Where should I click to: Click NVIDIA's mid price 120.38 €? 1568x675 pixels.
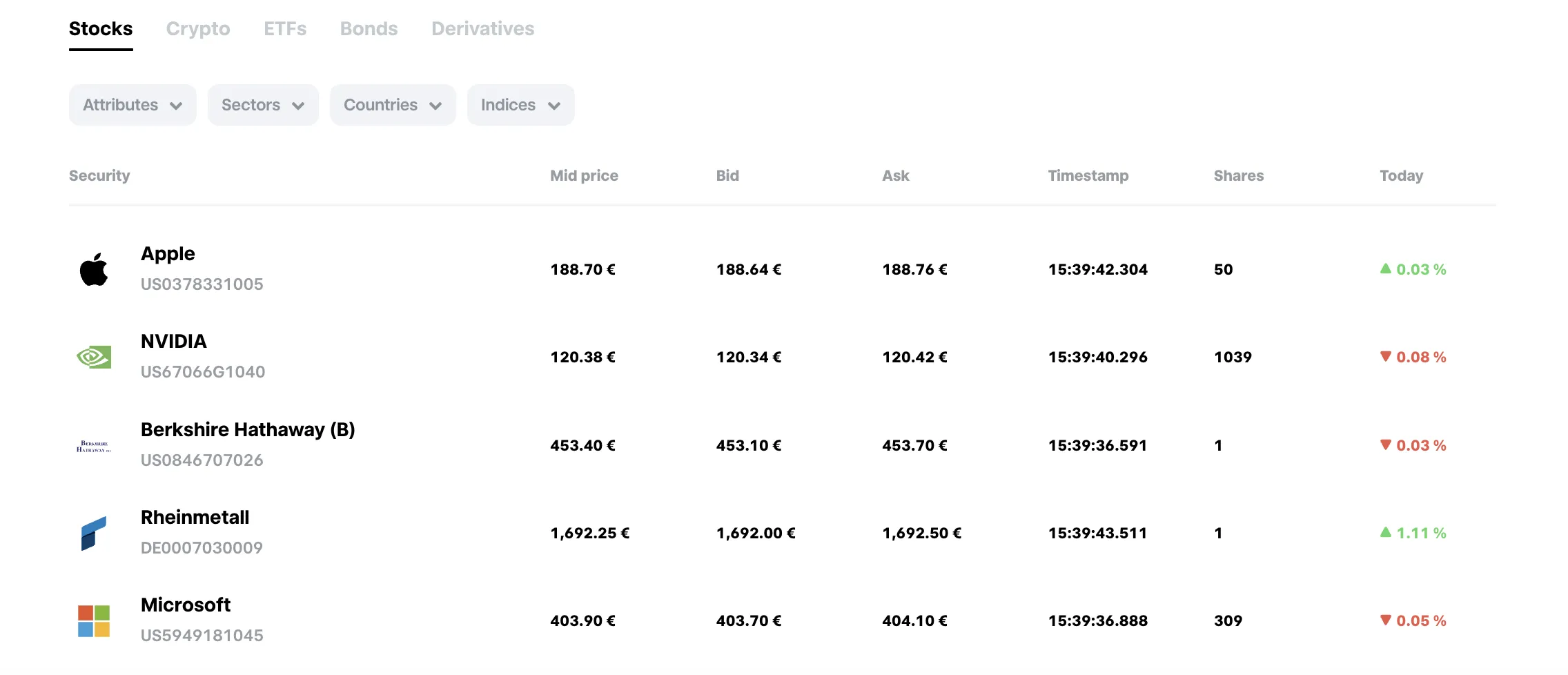[x=582, y=358]
